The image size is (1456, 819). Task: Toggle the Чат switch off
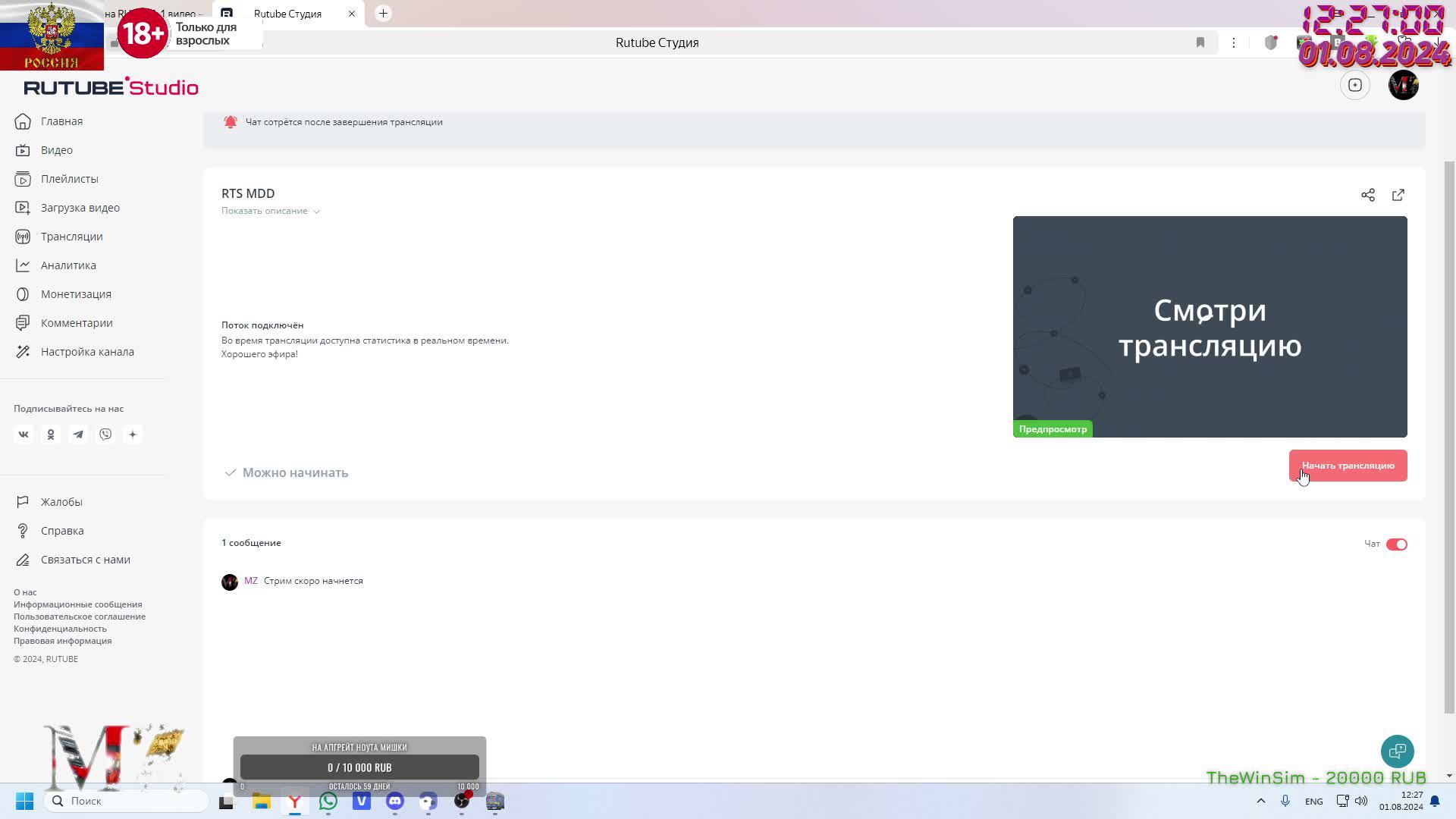pos(1396,544)
